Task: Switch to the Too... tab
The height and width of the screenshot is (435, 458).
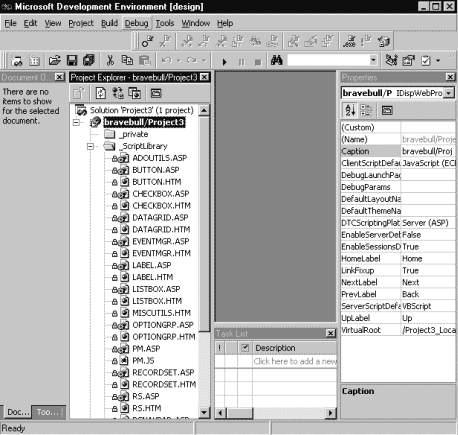Action: pyautogui.click(x=48, y=412)
